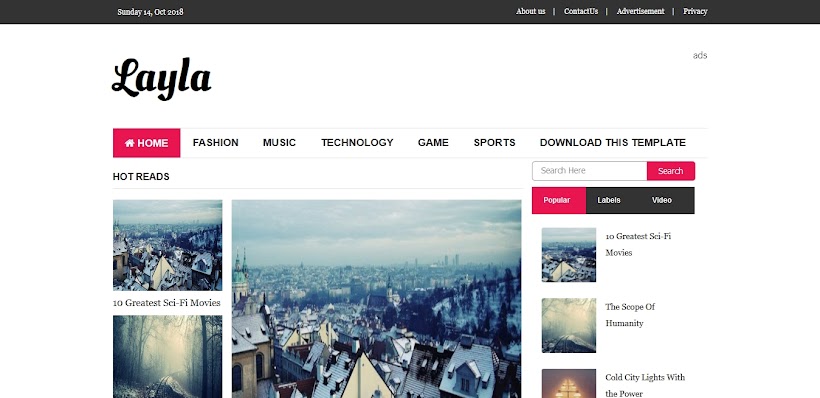Image resolution: width=820 pixels, height=398 pixels.
Task: Go to the Technology section
Action: 357,143
